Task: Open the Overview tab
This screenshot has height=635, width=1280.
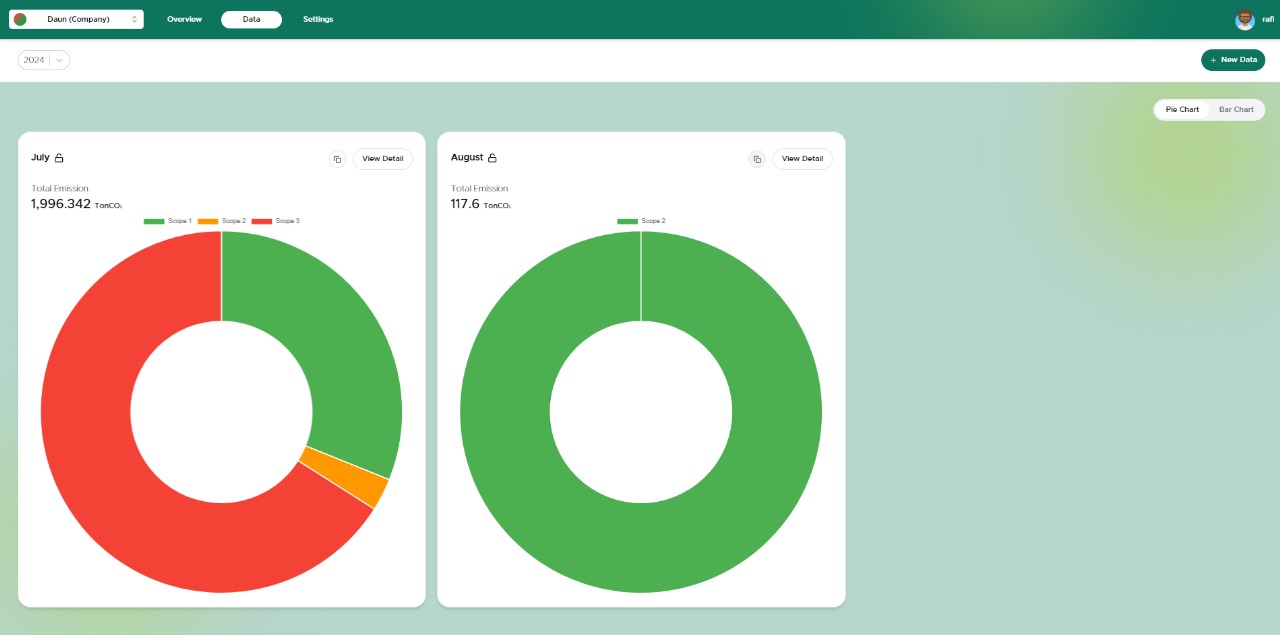Action: 184,19
